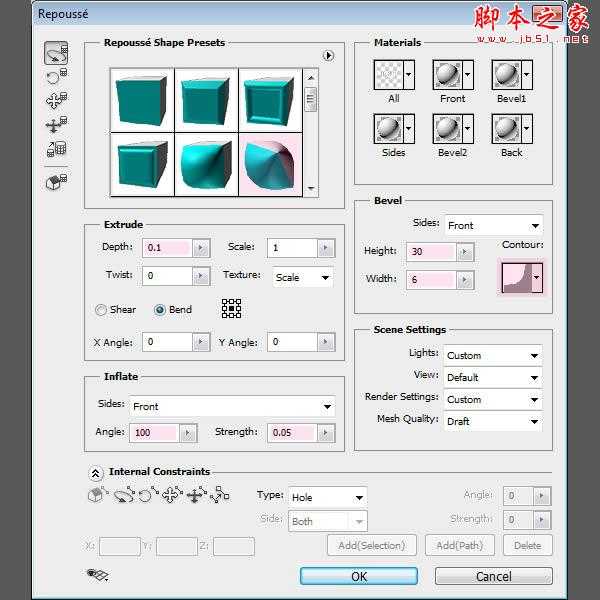This screenshot has width=600, height=600.
Task: Open the Bevel Sides dropdown
Action: tap(494, 225)
